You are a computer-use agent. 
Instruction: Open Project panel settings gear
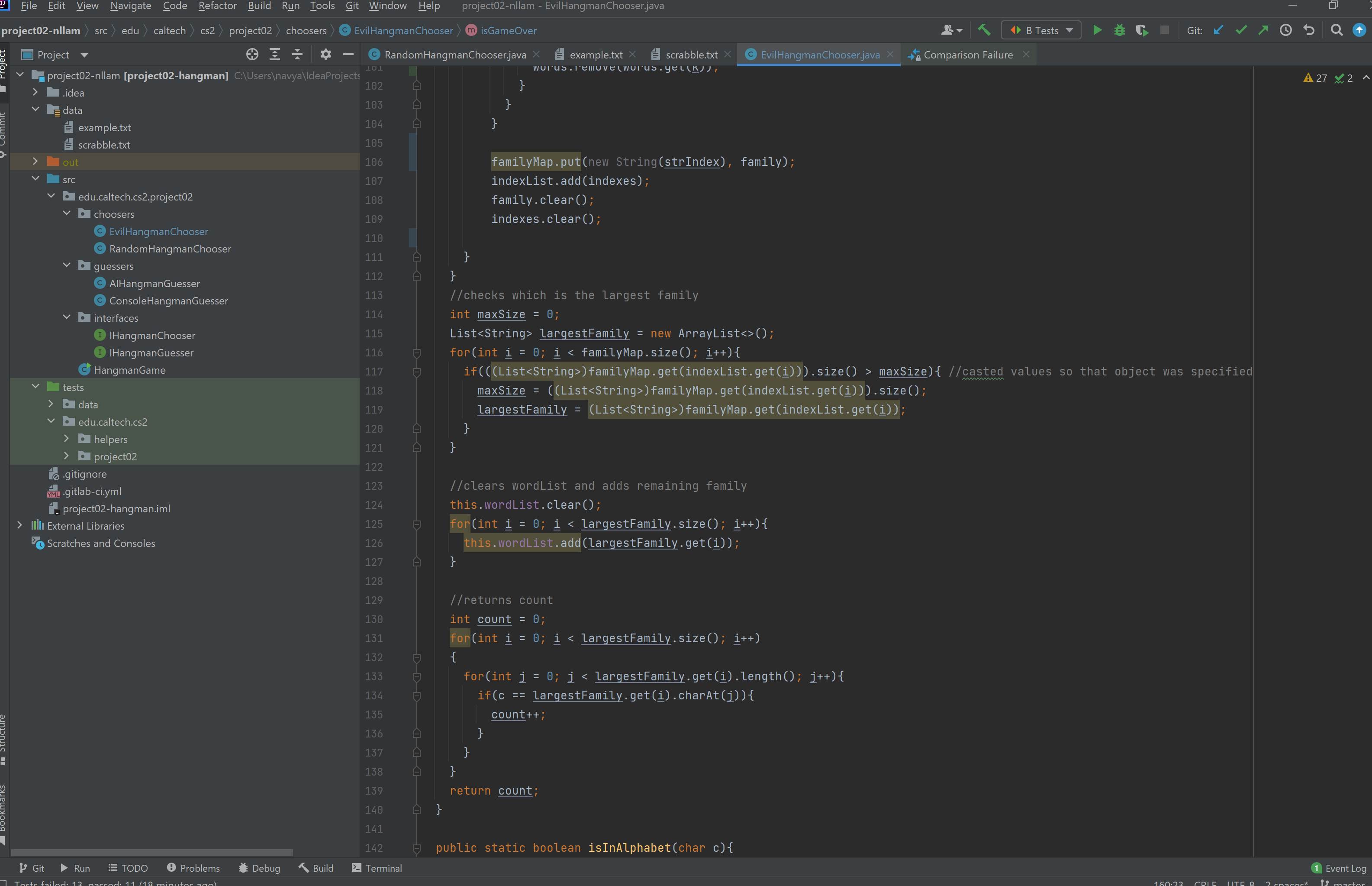tap(325, 55)
